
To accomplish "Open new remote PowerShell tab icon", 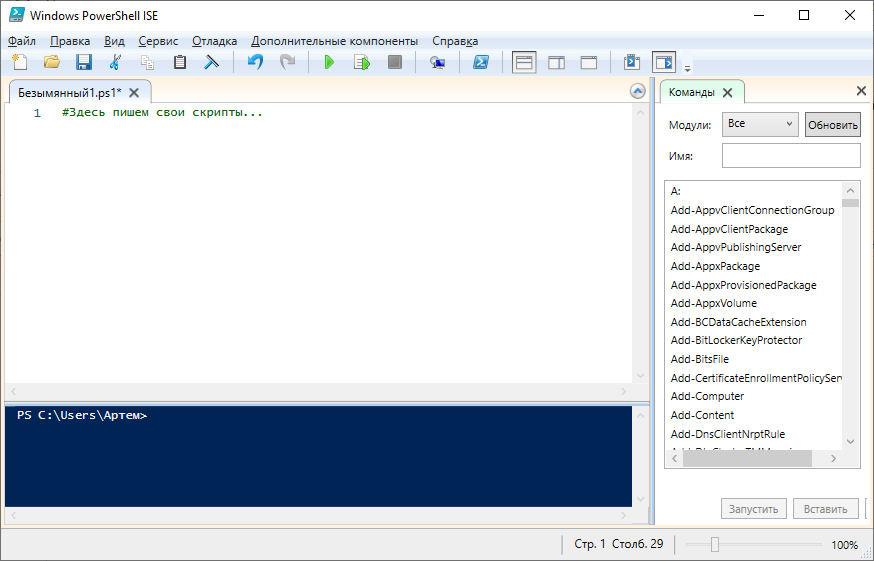I will tap(438, 62).
